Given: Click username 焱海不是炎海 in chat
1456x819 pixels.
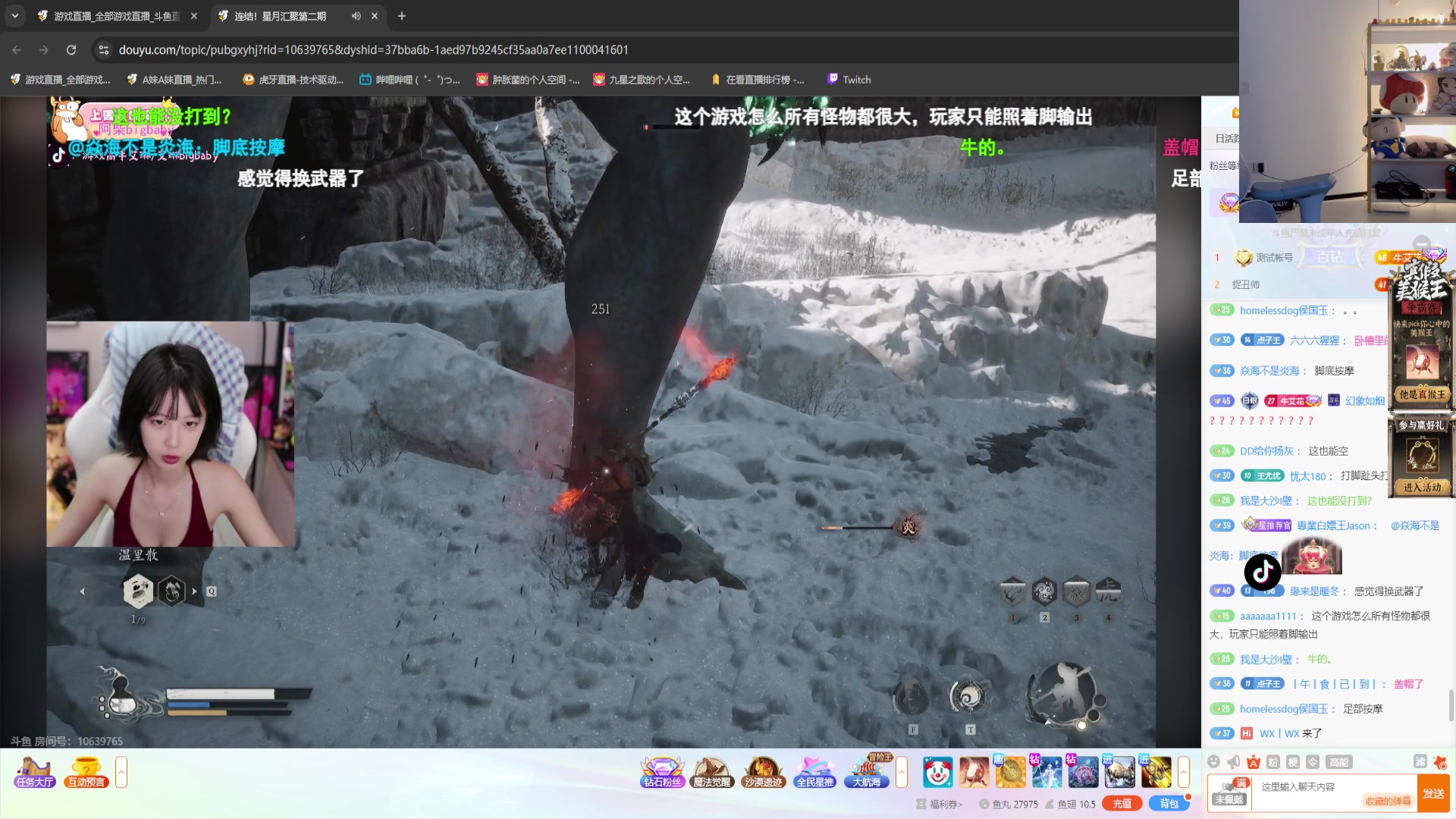Looking at the screenshot, I should (1269, 371).
